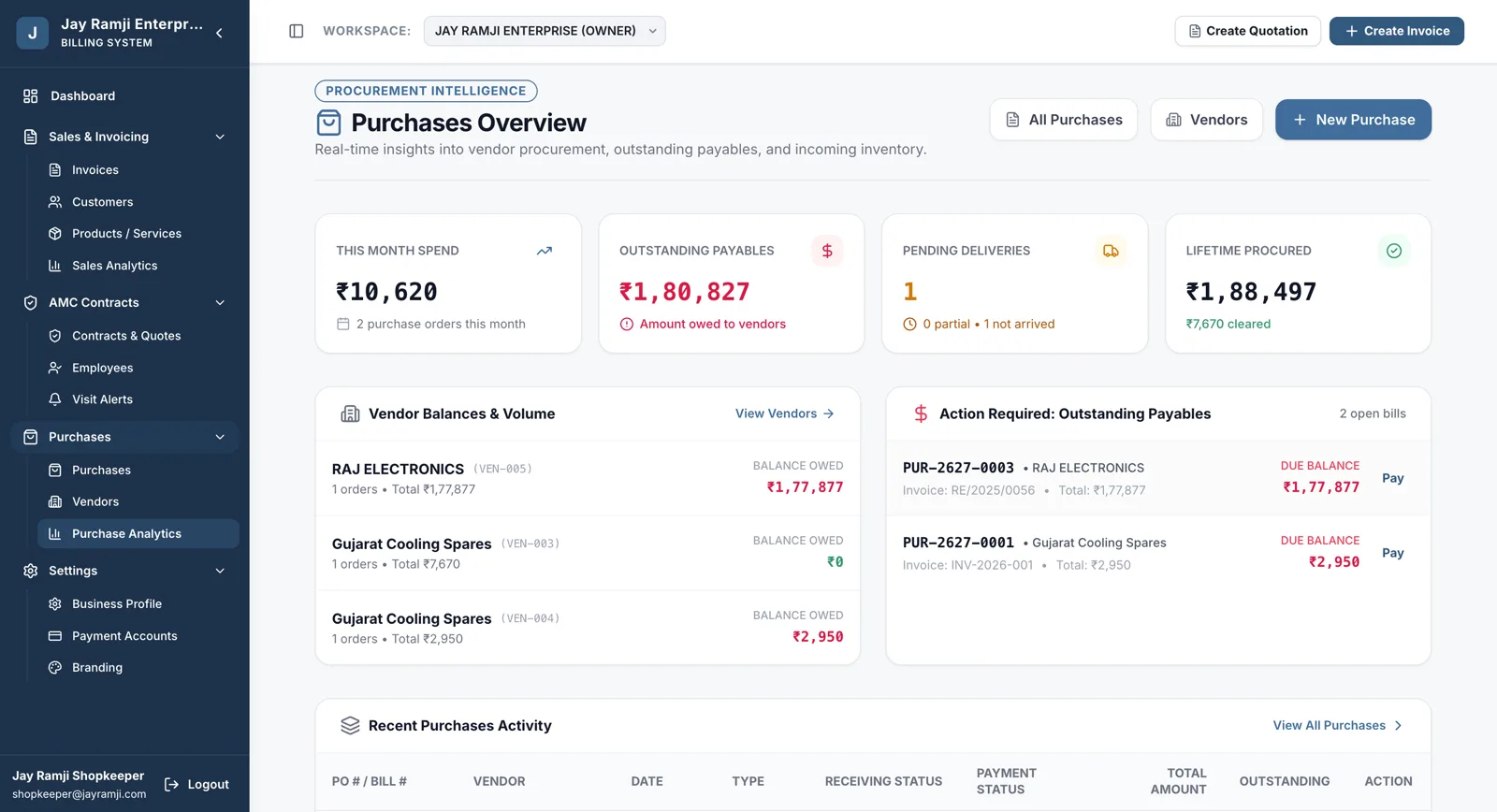Go to Dashboard
1497x812 pixels.
click(124, 96)
